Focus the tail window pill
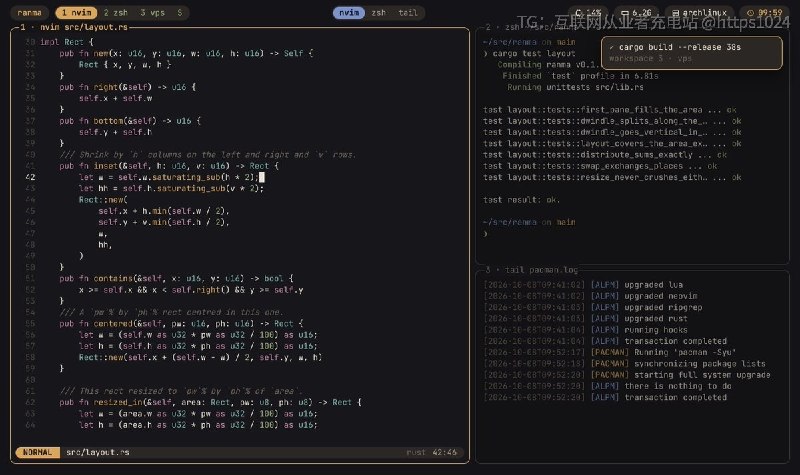The height and width of the screenshot is (475, 800). (408, 12)
